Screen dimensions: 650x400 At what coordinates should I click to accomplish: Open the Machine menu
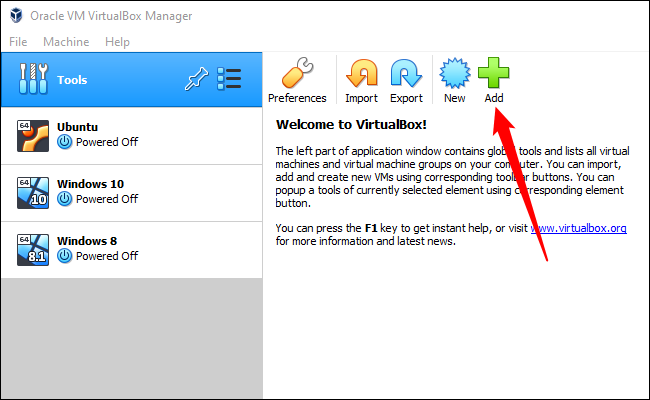click(x=66, y=42)
